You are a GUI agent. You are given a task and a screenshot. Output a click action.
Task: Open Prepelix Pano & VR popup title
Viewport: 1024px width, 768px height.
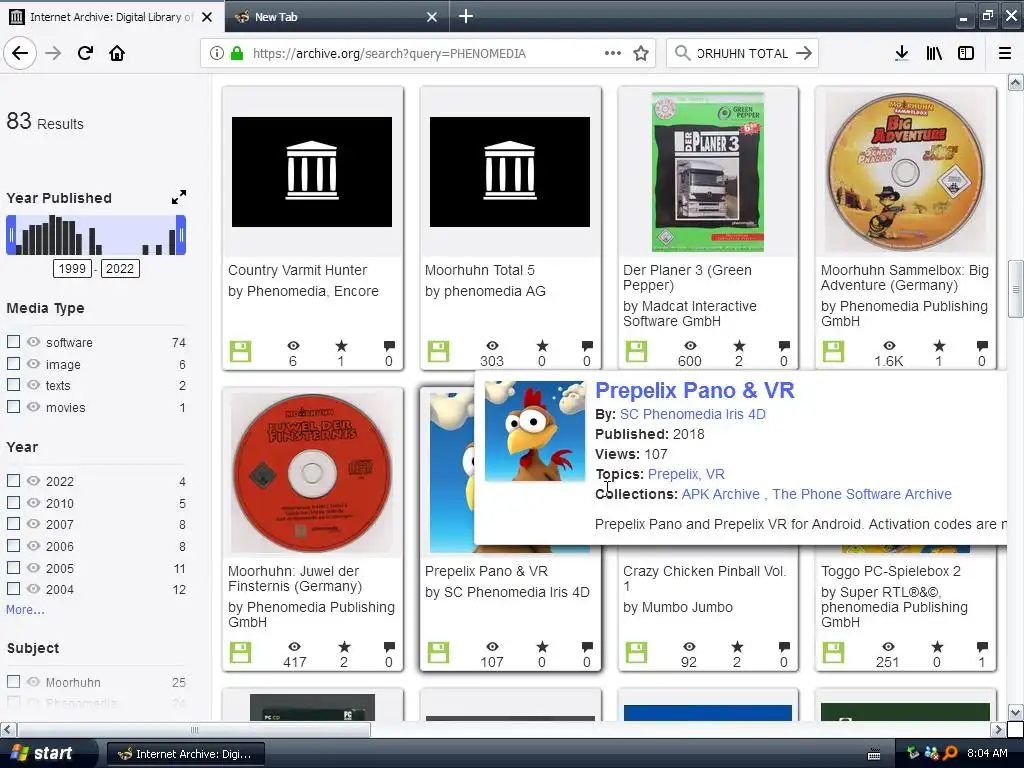pos(694,391)
